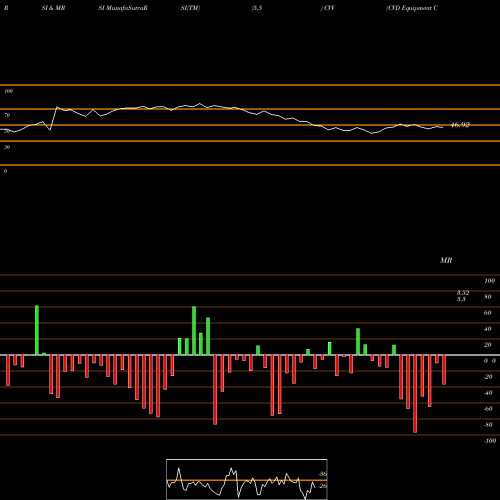Click the '-80' label on MR axis

click(488, 425)
